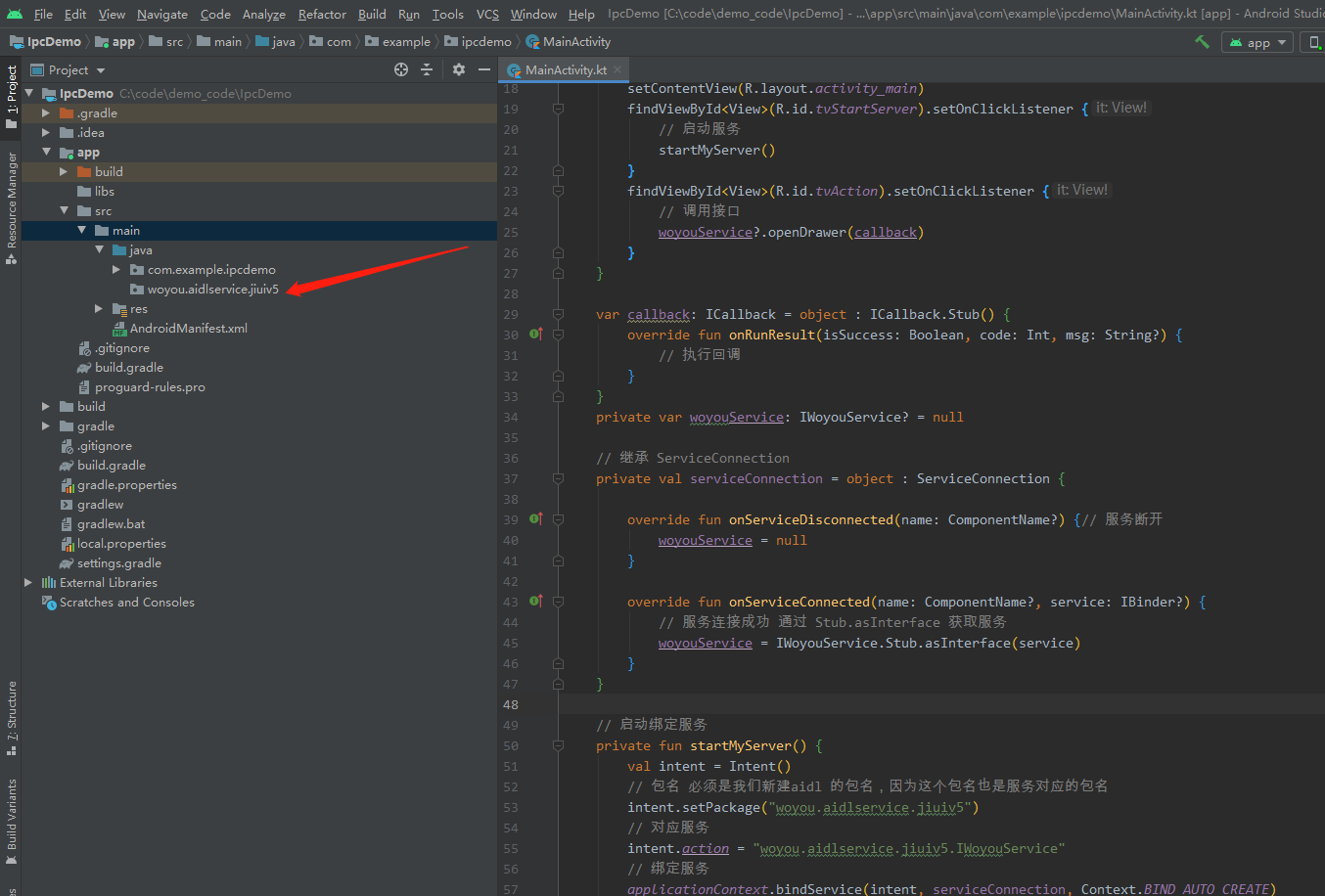Screen dimensions: 1325x896
Task: Select local.properties file
Action: [x=121, y=543]
